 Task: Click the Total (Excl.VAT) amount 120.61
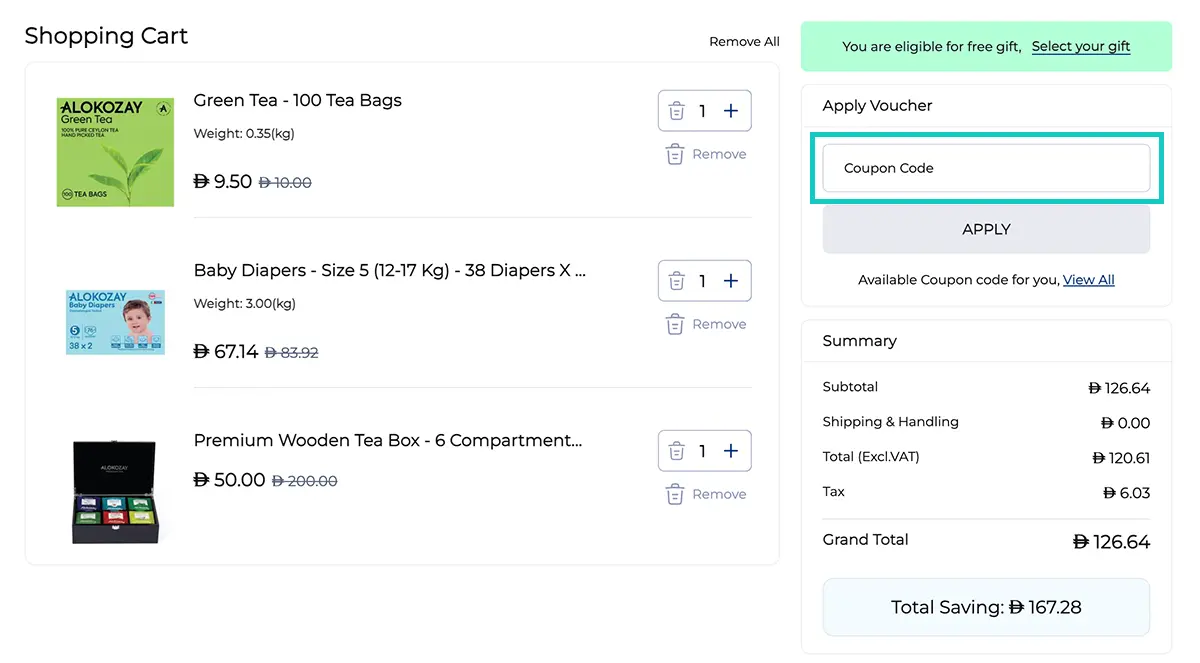[1121, 458]
